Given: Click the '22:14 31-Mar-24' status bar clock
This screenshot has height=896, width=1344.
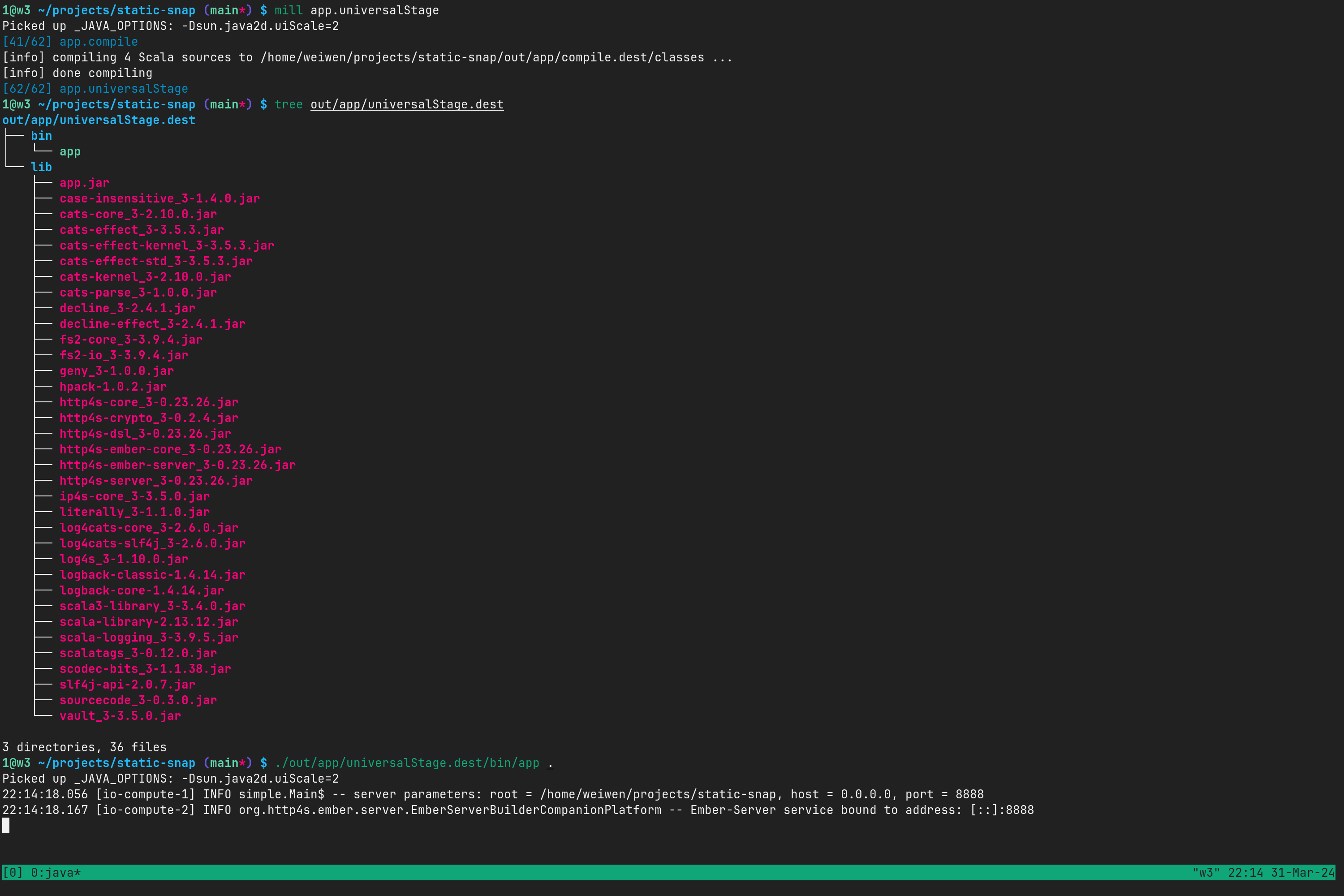Looking at the screenshot, I should (1281, 873).
